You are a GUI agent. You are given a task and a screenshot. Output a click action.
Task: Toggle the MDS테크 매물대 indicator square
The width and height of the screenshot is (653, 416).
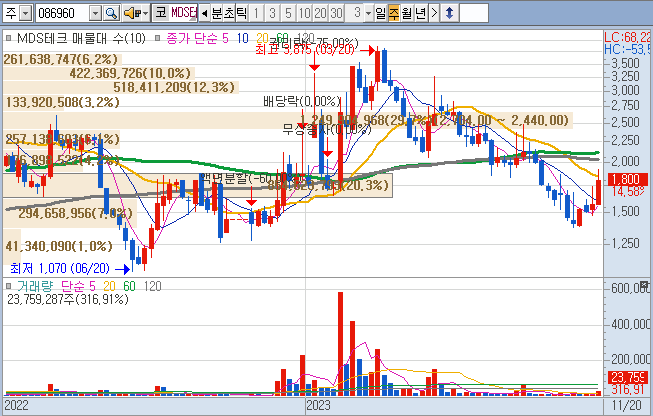[8, 39]
